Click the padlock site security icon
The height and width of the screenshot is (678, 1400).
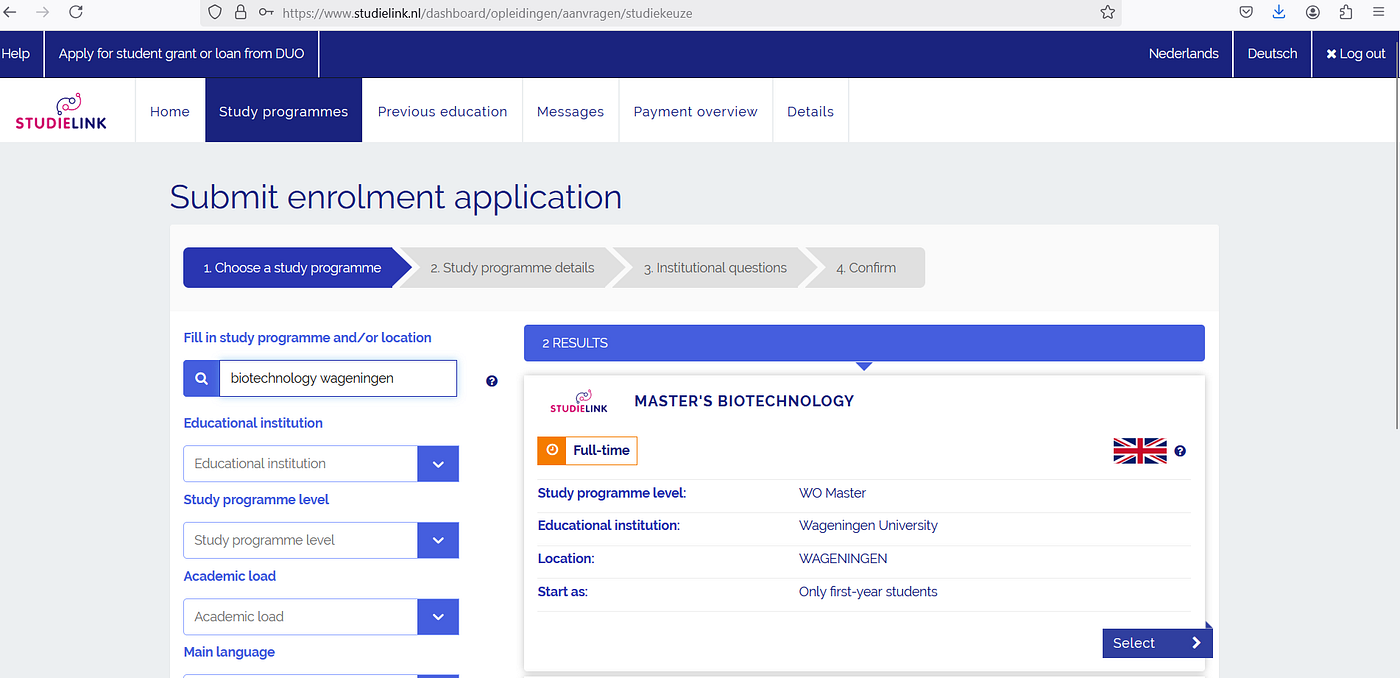240,12
